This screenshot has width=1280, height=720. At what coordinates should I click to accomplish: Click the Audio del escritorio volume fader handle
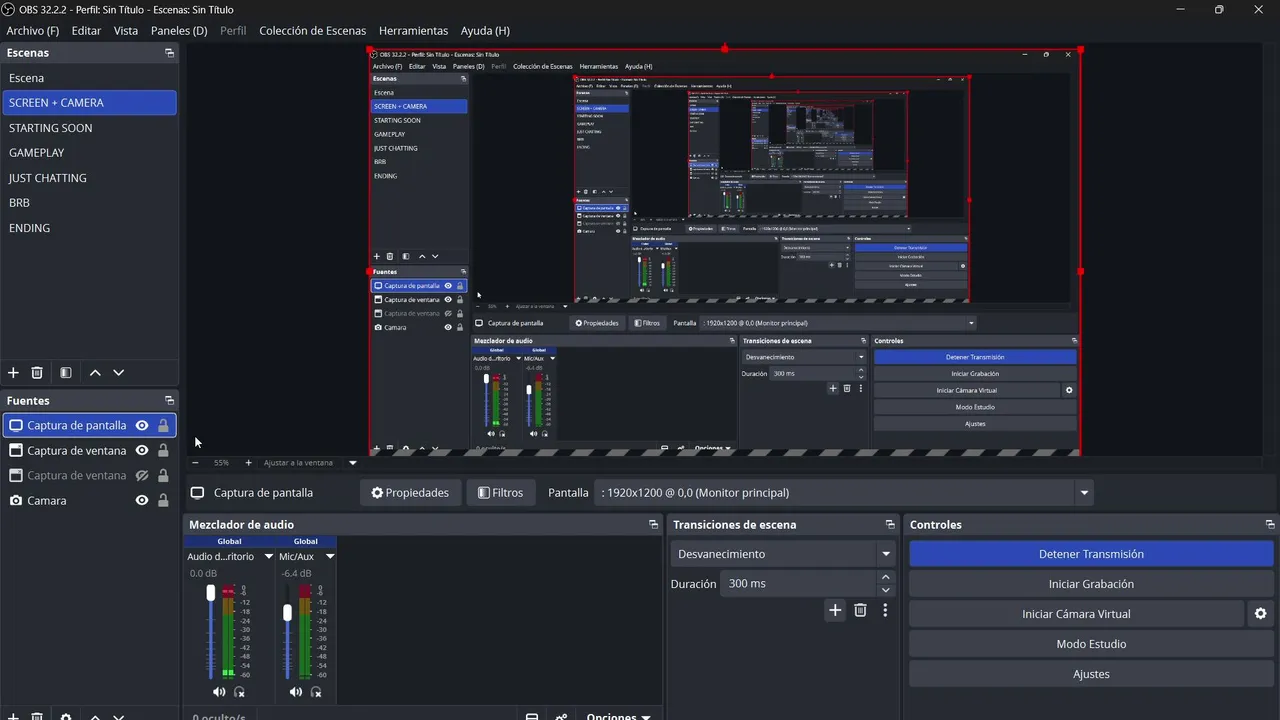(211, 593)
